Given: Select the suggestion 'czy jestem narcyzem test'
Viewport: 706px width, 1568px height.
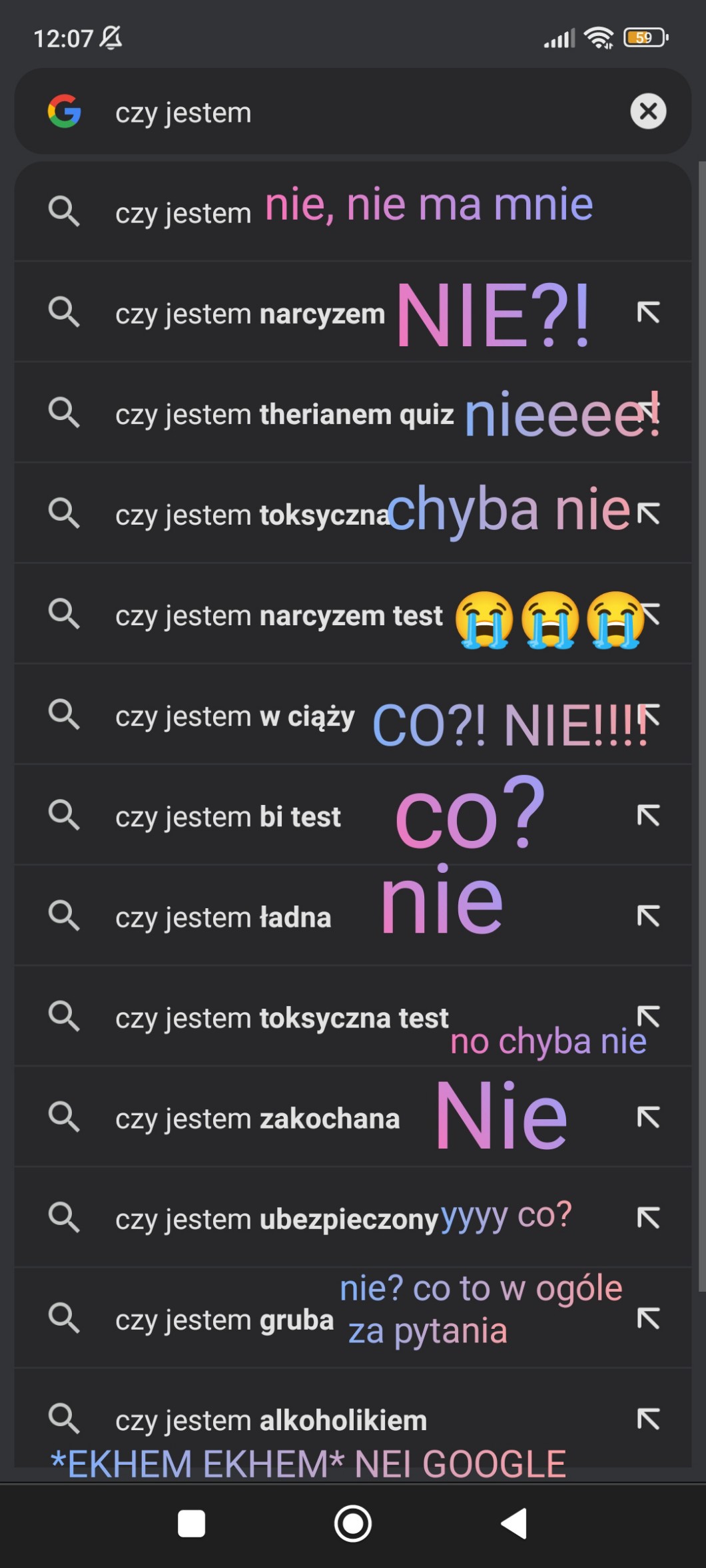Looking at the screenshot, I should [x=353, y=614].
